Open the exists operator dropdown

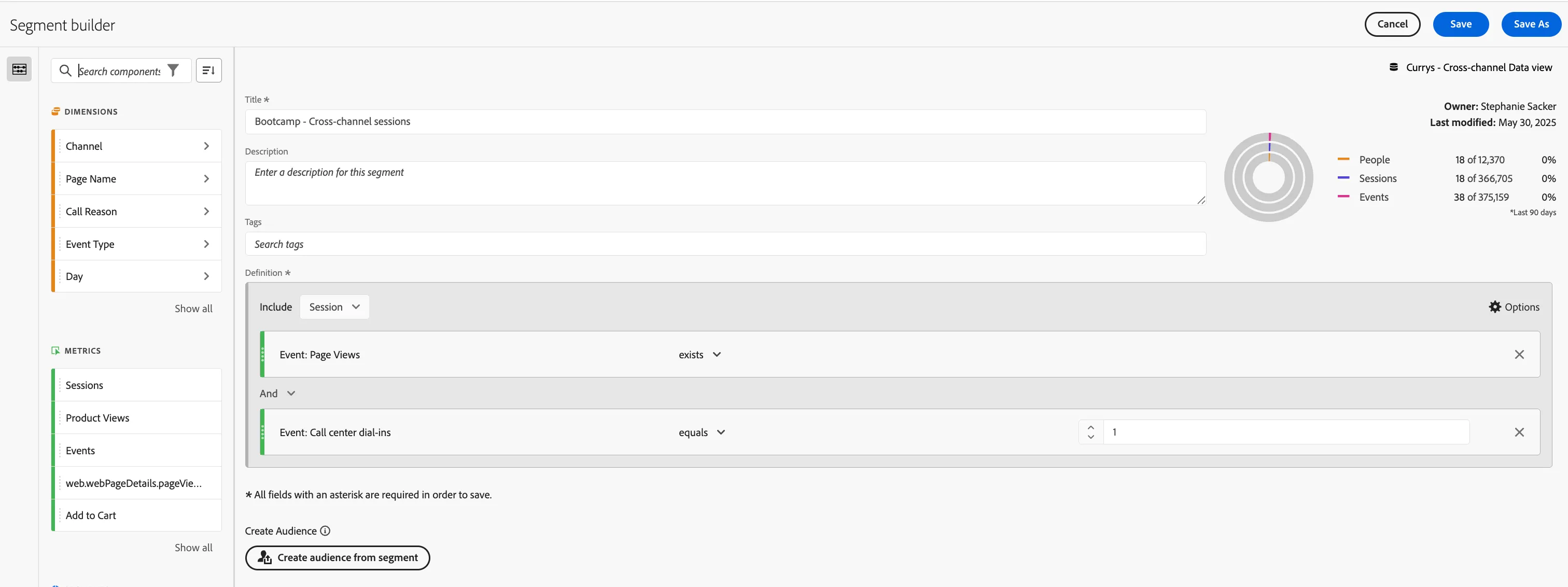(699, 354)
